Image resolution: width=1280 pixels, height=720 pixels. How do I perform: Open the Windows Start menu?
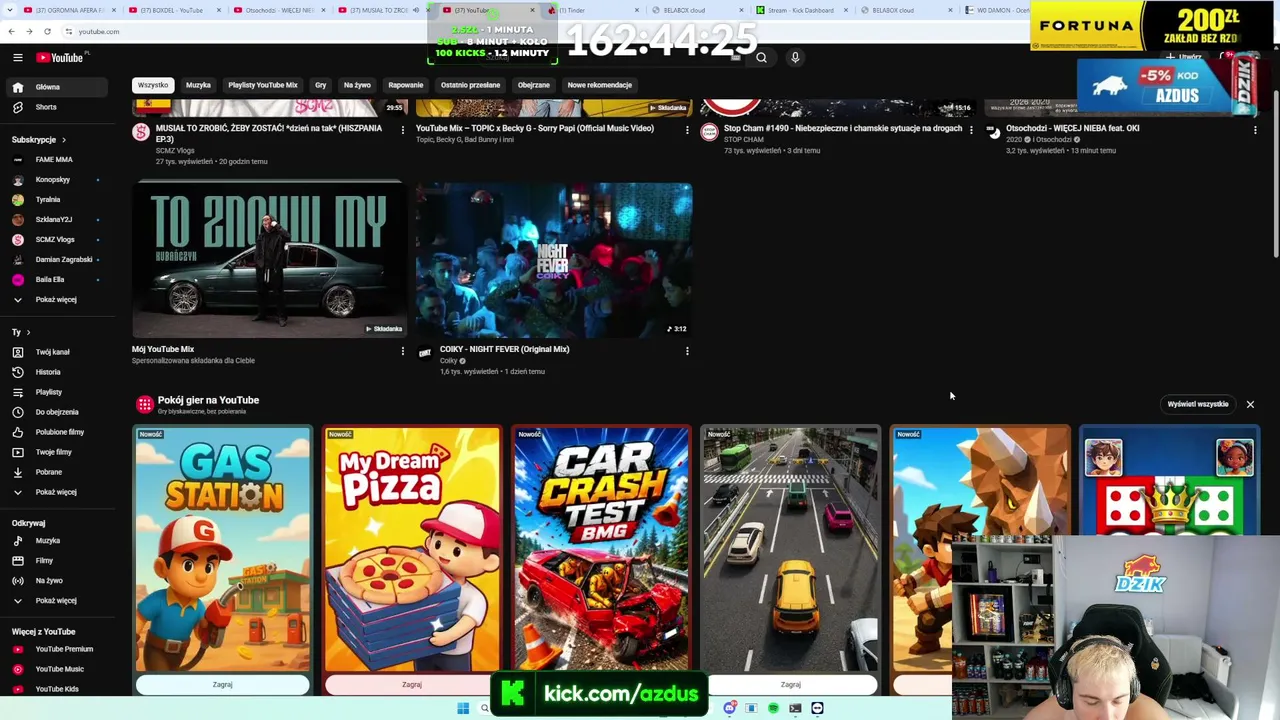[x=463, y=708]
